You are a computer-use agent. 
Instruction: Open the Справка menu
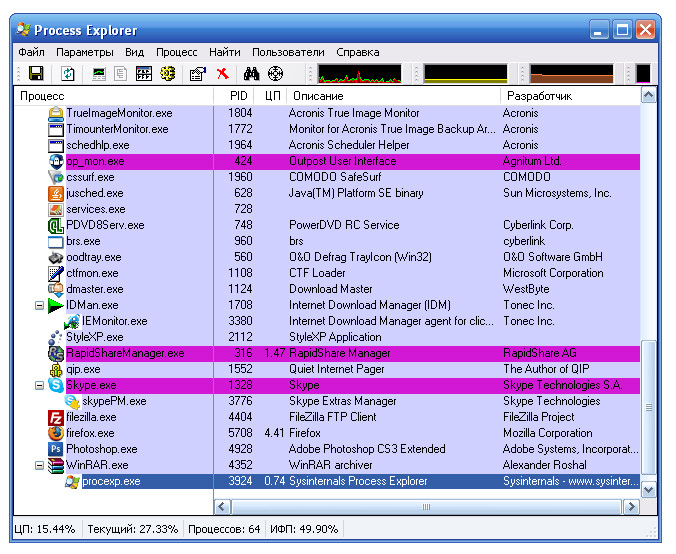pyautogui.click(x=358, y=52)
